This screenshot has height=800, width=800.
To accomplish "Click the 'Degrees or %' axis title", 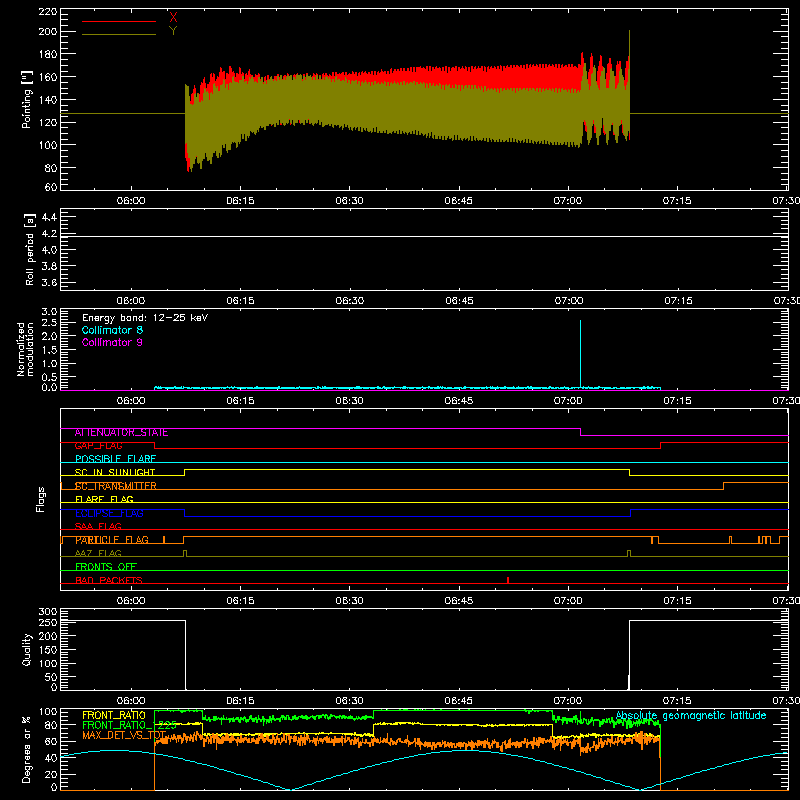I will (27, 749).
